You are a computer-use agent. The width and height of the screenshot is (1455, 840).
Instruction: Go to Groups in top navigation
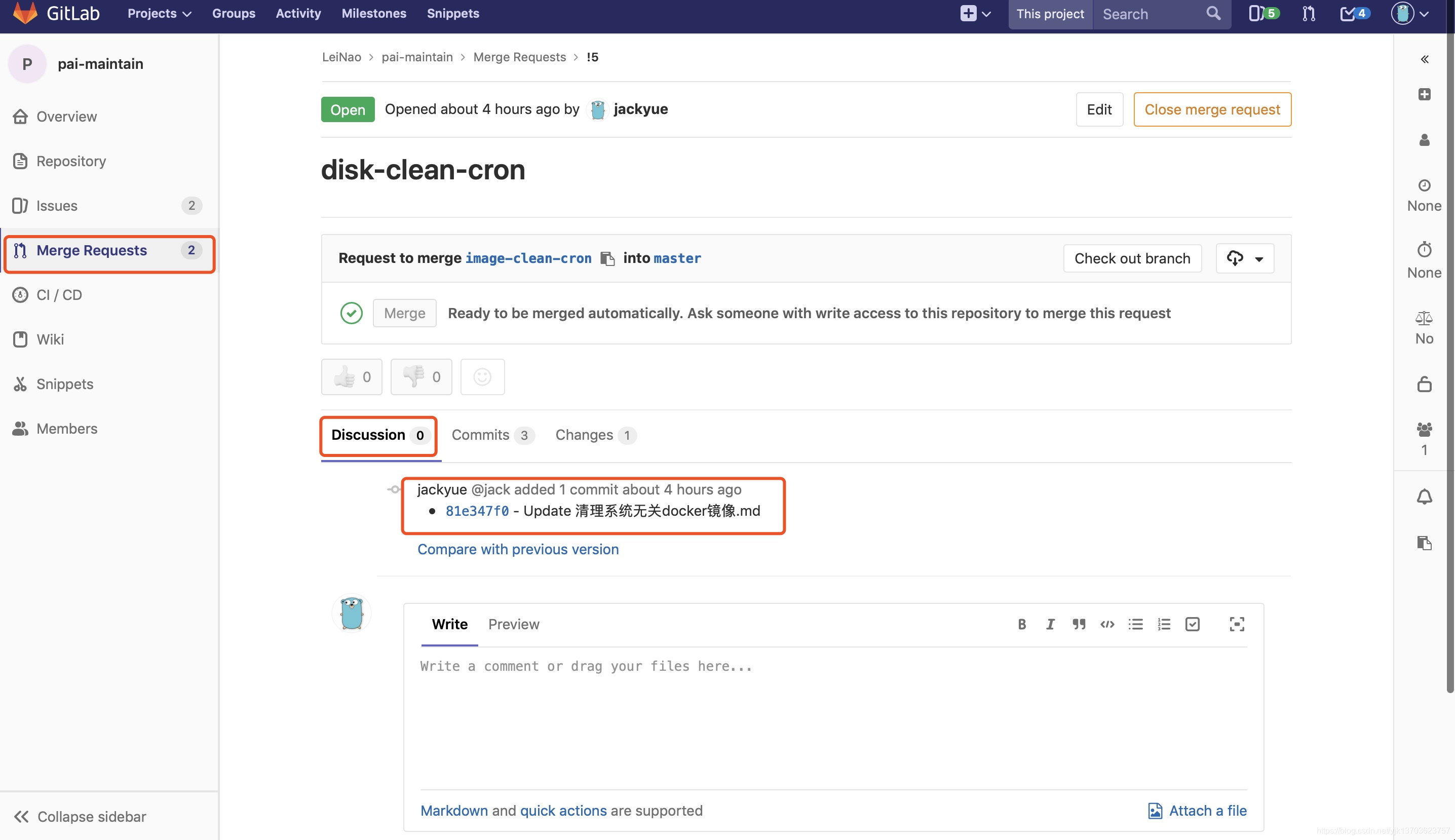tap(234, 13)
